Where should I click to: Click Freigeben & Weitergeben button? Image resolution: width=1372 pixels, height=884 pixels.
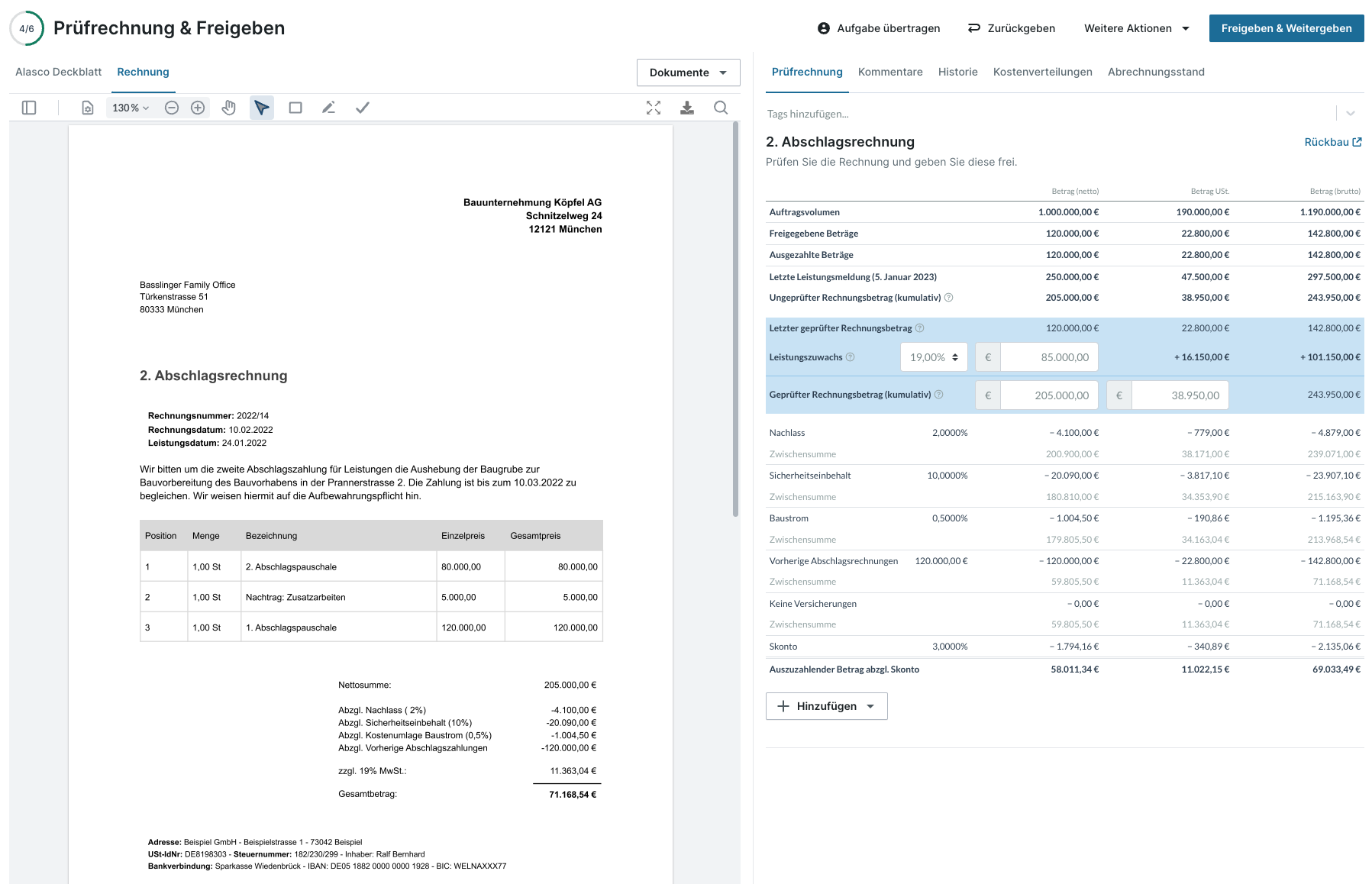[x=1286, y=28]
